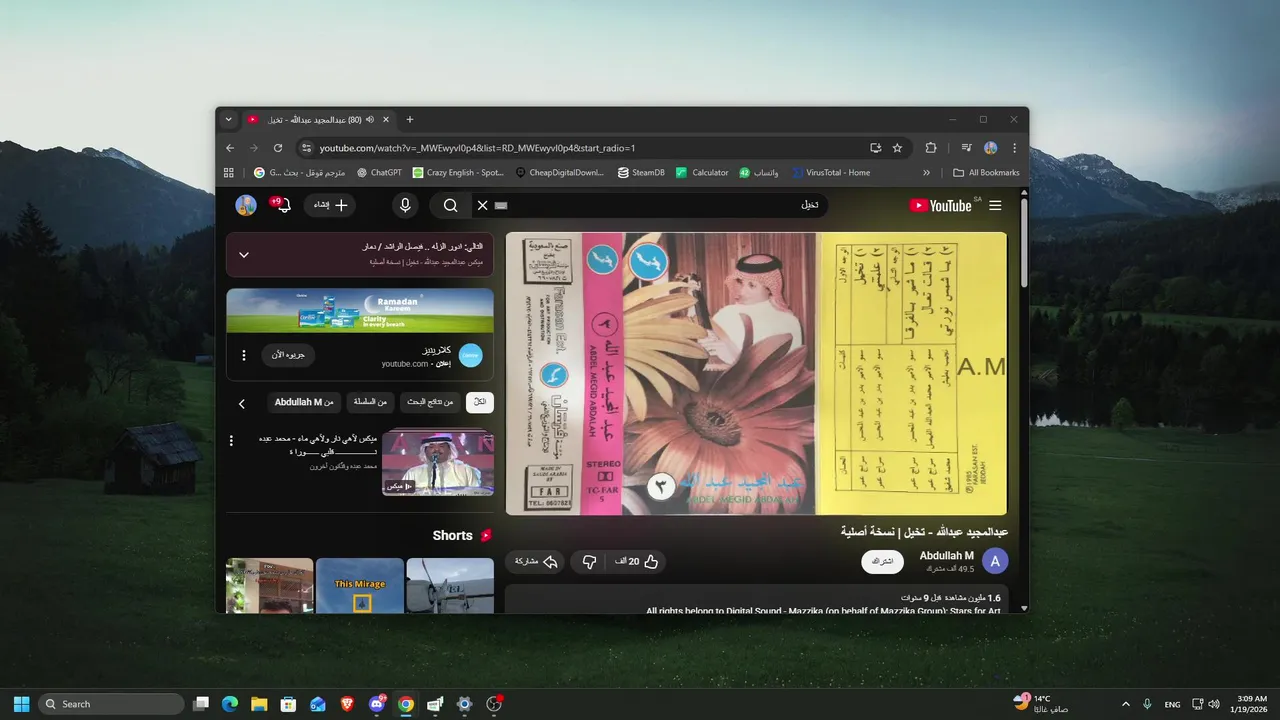The height and width of the screenshot is (720, 1280).
Task: Open Brave browser from the taskbar
Action: point(347,704)
